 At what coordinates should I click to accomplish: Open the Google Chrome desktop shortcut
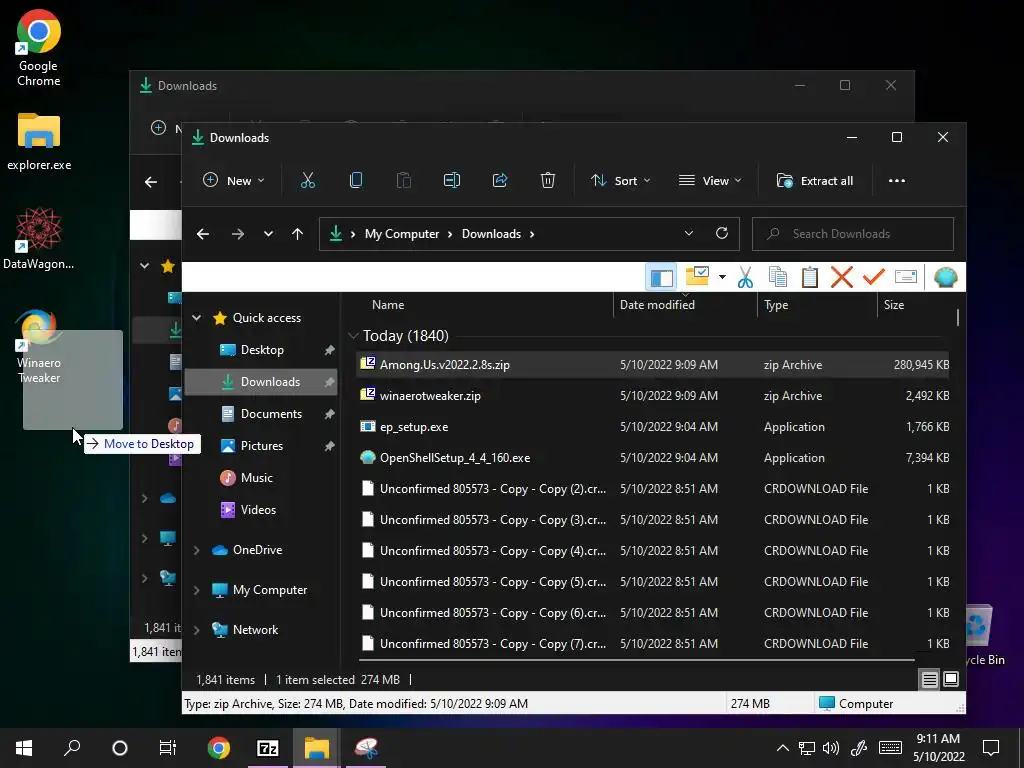(39, 48)
